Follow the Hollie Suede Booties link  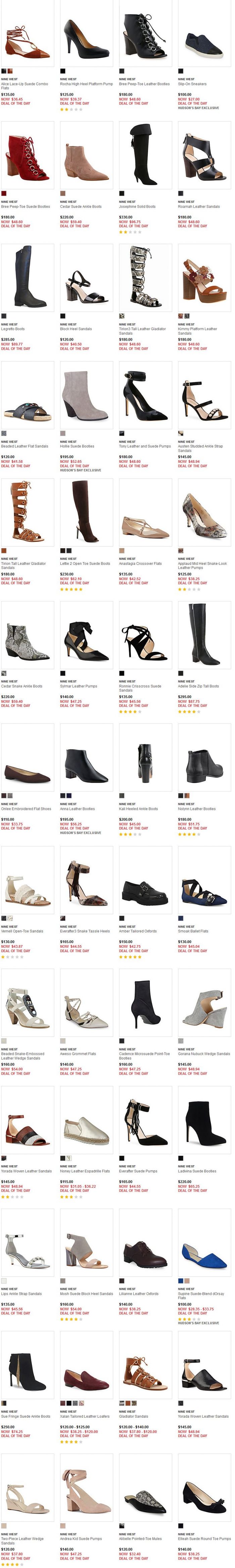(x=77, y=446)
